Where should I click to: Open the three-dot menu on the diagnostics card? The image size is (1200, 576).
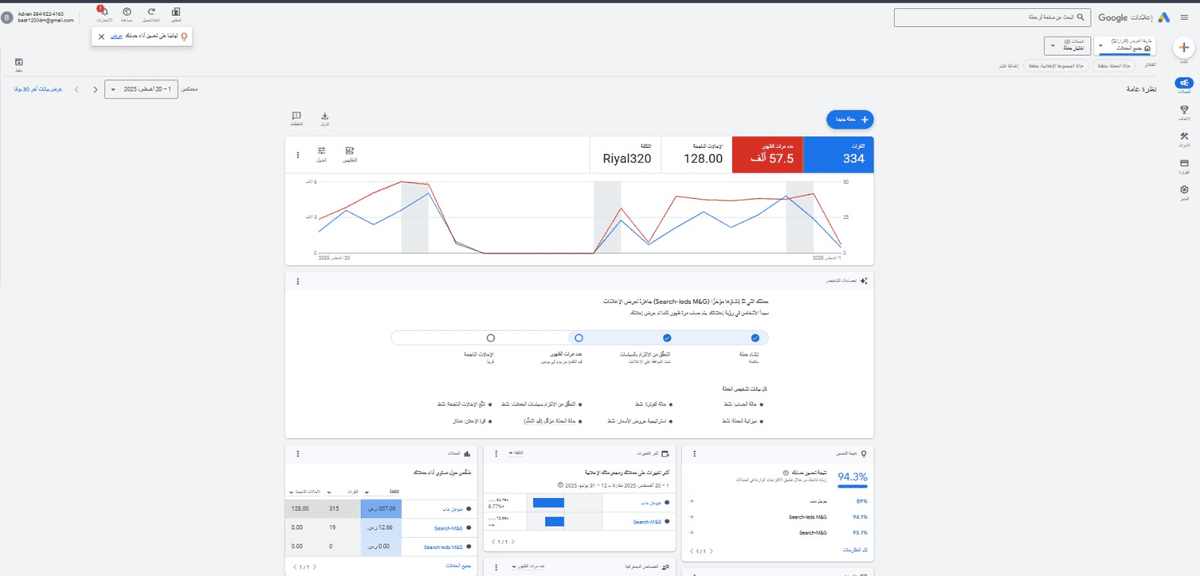pos(297,280)
